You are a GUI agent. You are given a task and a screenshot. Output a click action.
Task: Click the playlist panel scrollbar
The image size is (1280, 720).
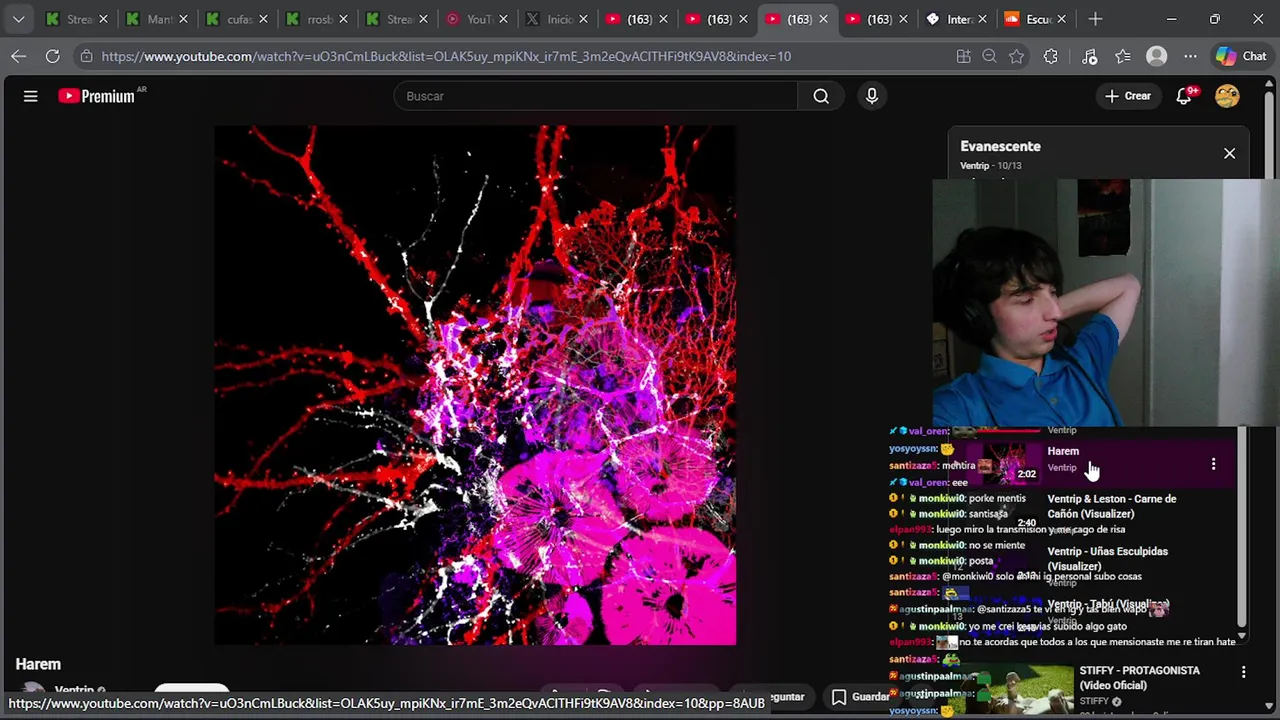(x=1241, y=525)
